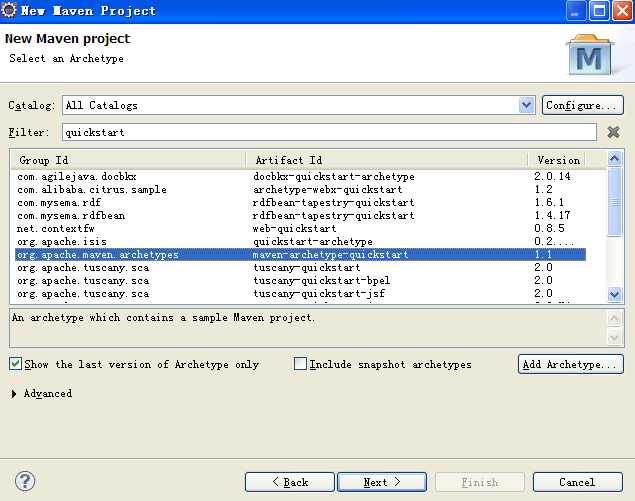The width and height of the screenshot is (635, 501).
Task: Minimize the New Maven Project window
Action: tap(576, 10)
